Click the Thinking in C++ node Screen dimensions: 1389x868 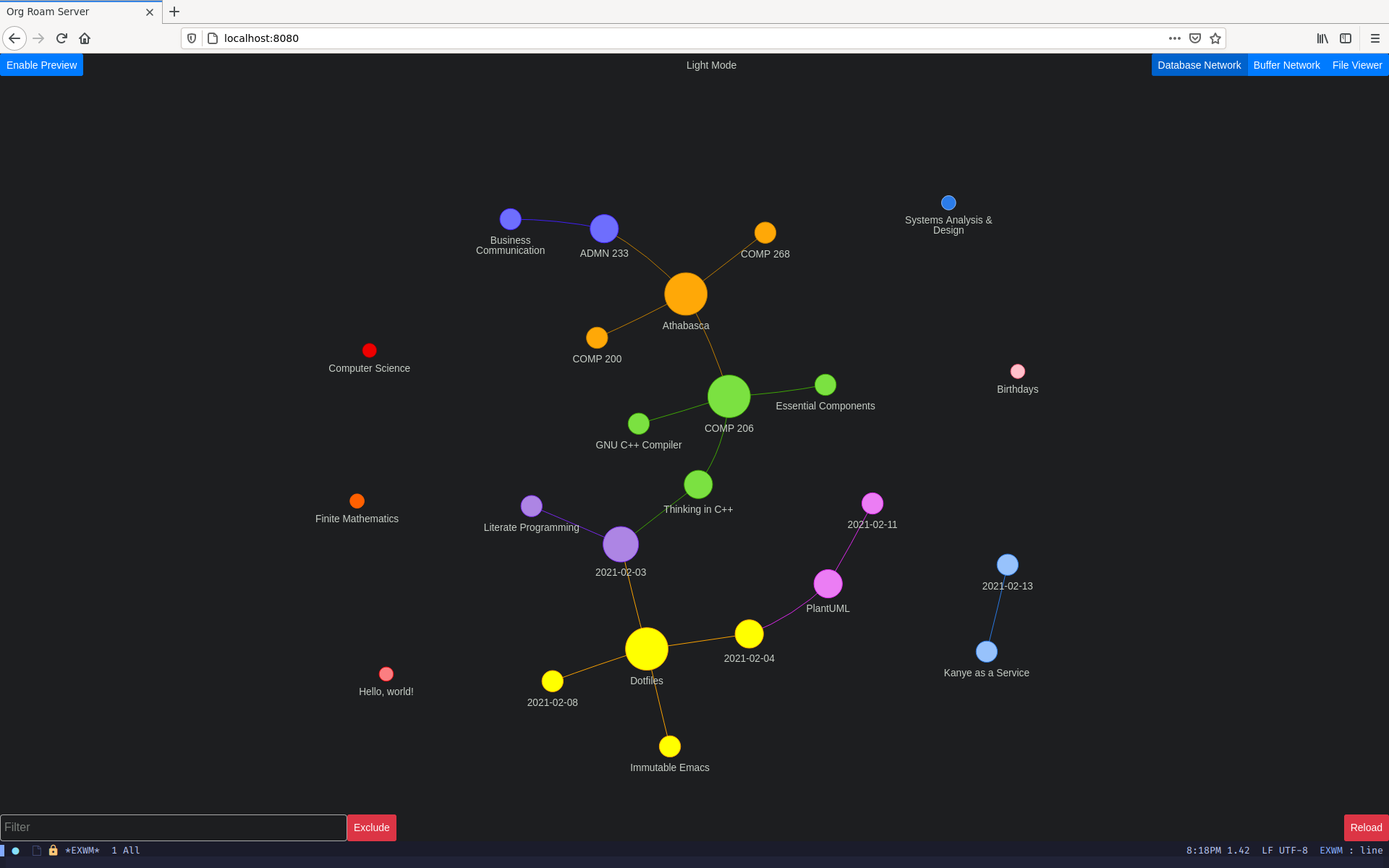tap(698, 485)
